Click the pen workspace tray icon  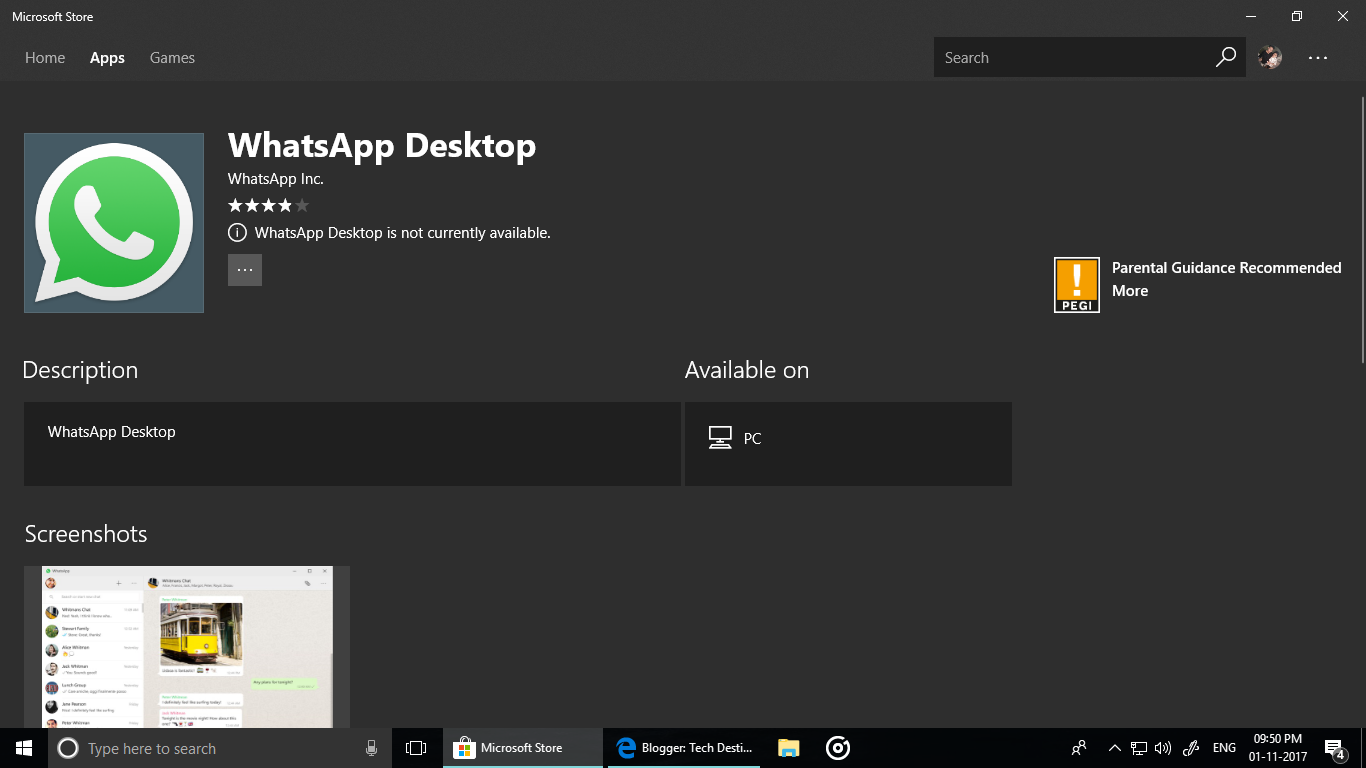(x=1191, y=748)
